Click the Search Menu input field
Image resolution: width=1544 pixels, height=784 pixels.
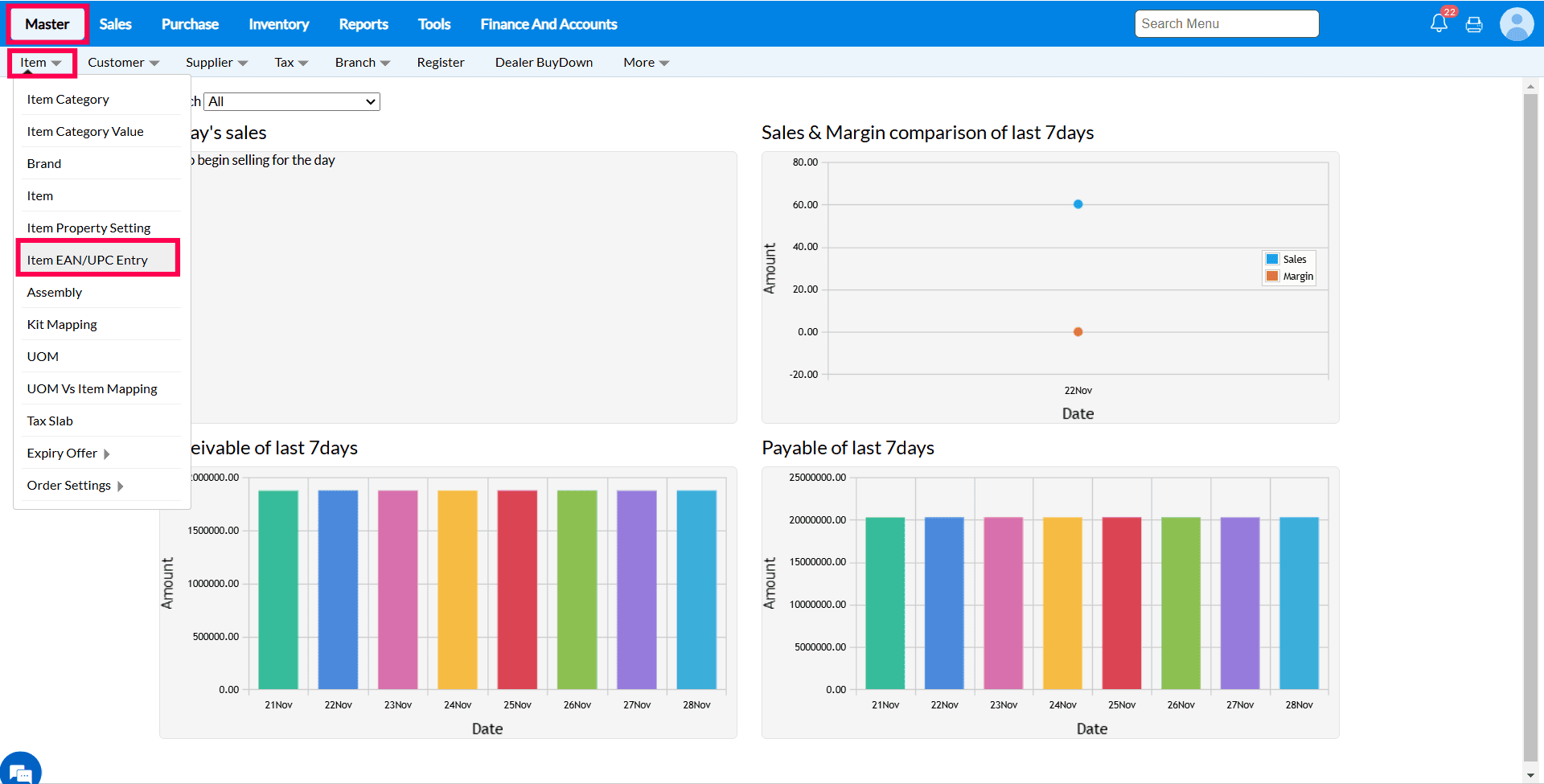click(1226, 24)
